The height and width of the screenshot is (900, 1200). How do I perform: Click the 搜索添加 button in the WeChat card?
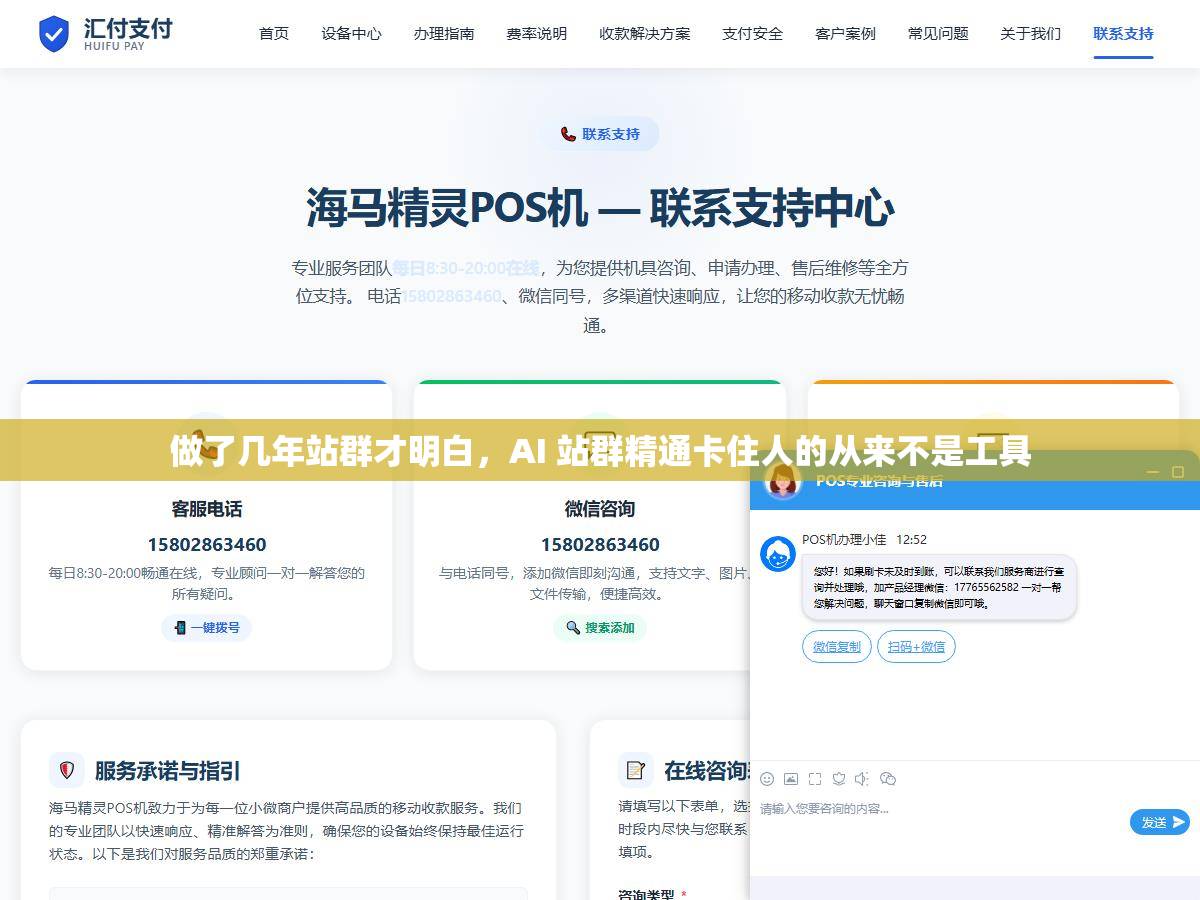click(x=600, y=628)
